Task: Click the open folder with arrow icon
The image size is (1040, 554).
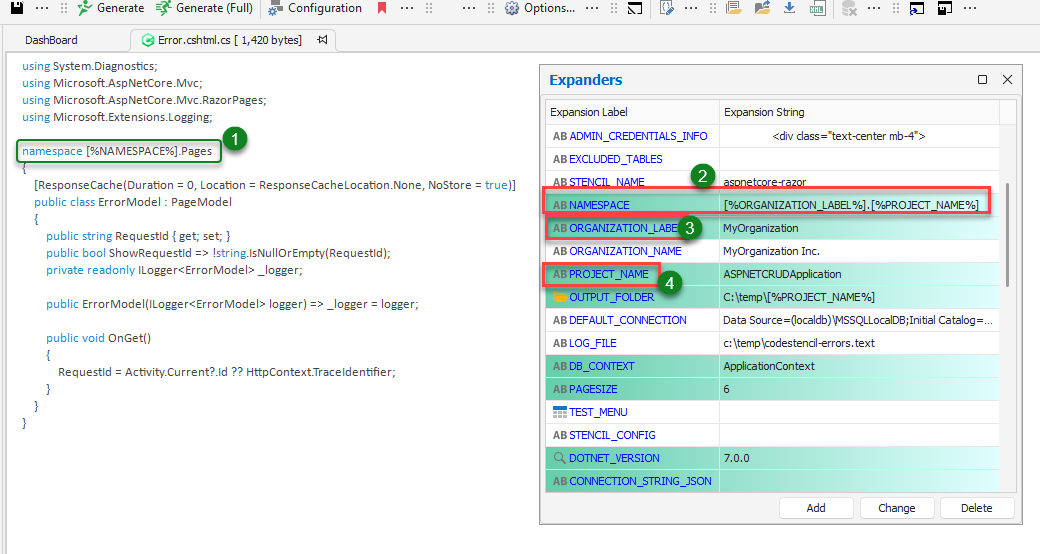Action: (762, 8)
